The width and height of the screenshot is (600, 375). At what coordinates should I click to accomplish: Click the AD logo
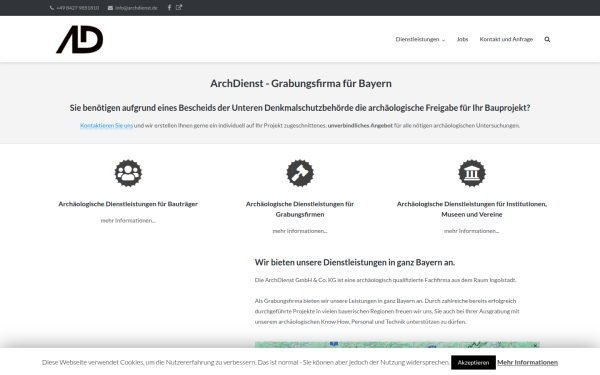tap(80, 39)
